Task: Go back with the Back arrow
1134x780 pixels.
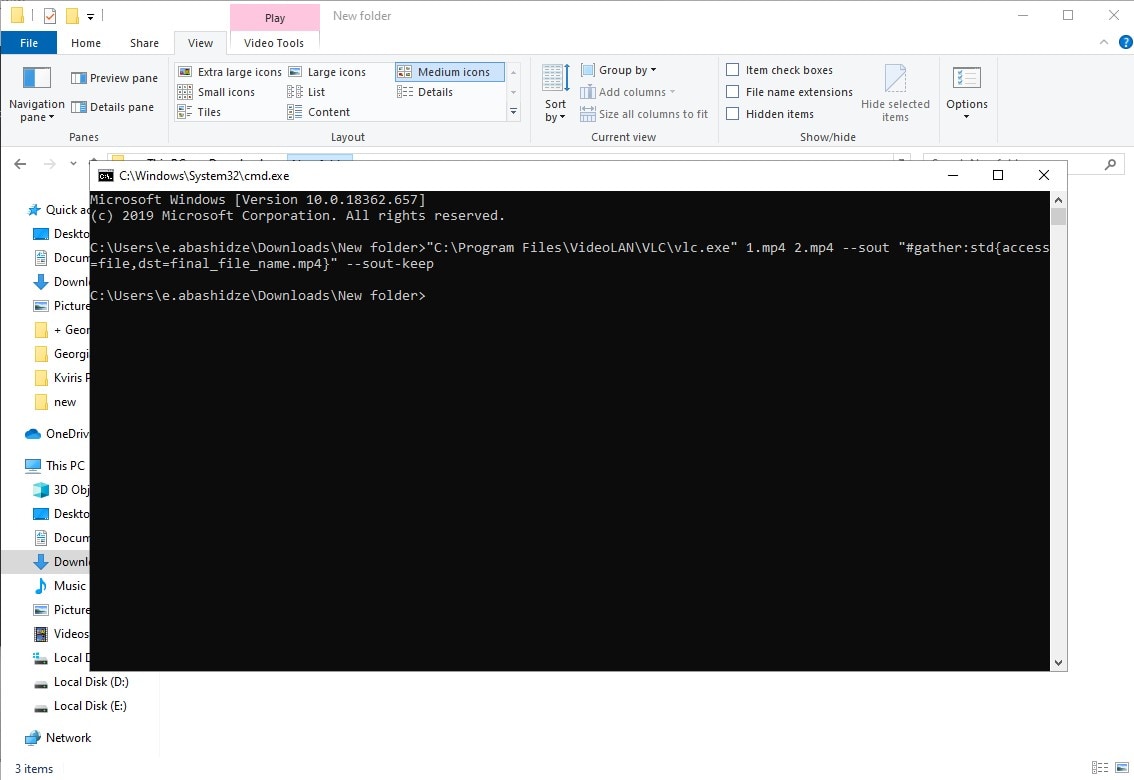Action: click(20, 164)
